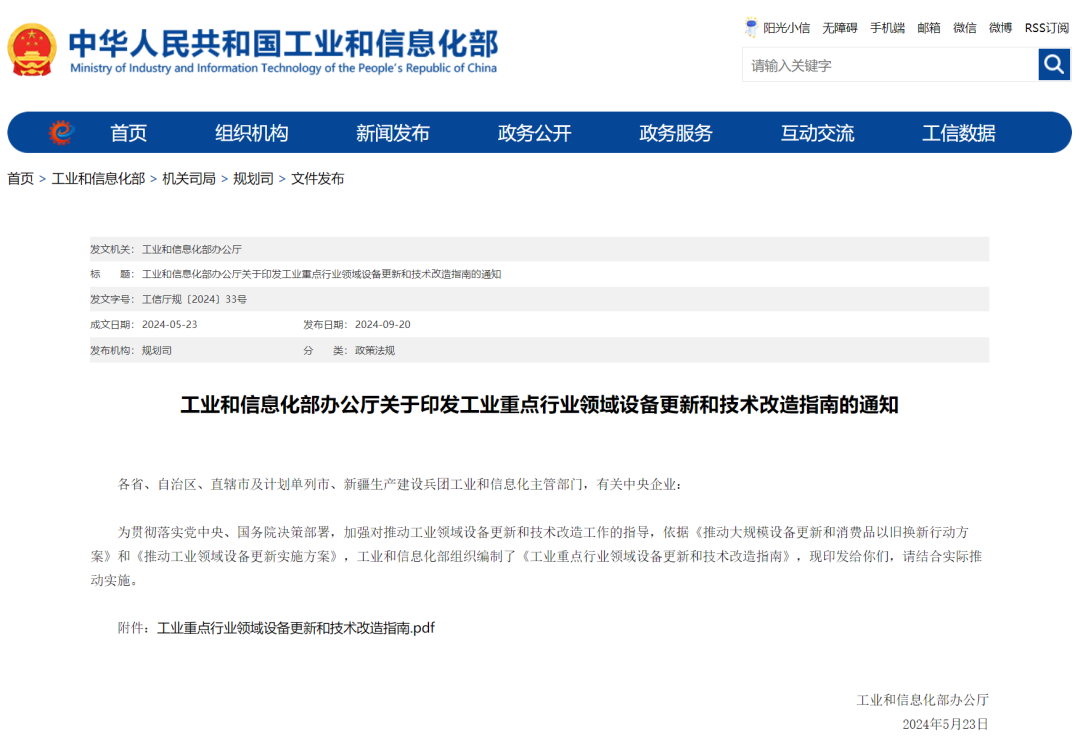Click the search magnifier icon
This screenshot has width=1080, height=743.
[x=1053, y=64]
